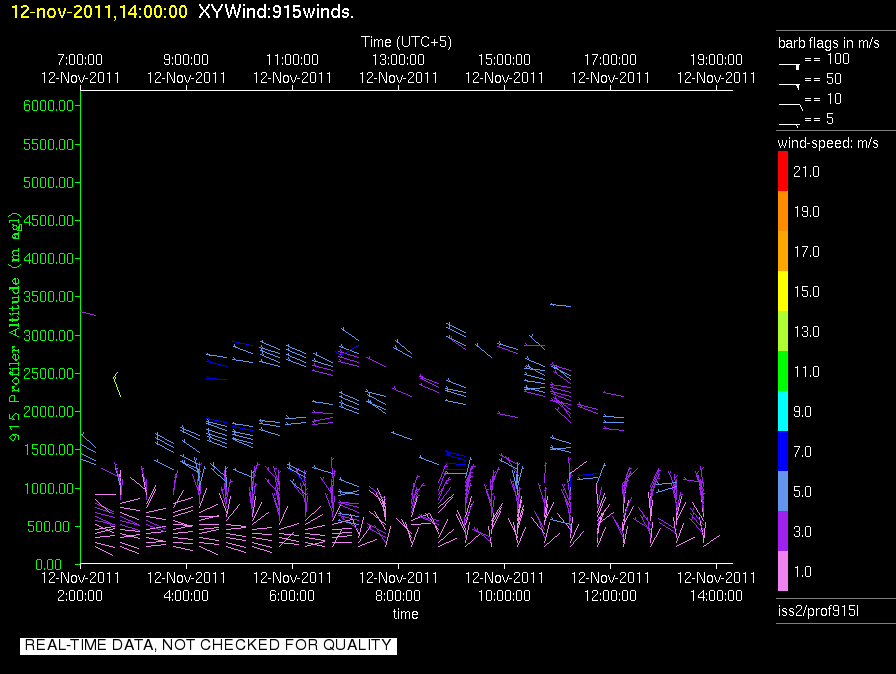
Task: Click the lone blue barb above 3000 m
Action: click(560, 305)
